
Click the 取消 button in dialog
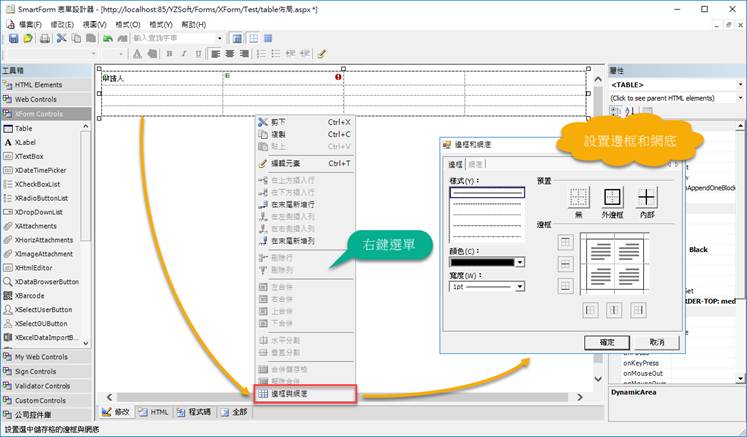coord(656,342)
